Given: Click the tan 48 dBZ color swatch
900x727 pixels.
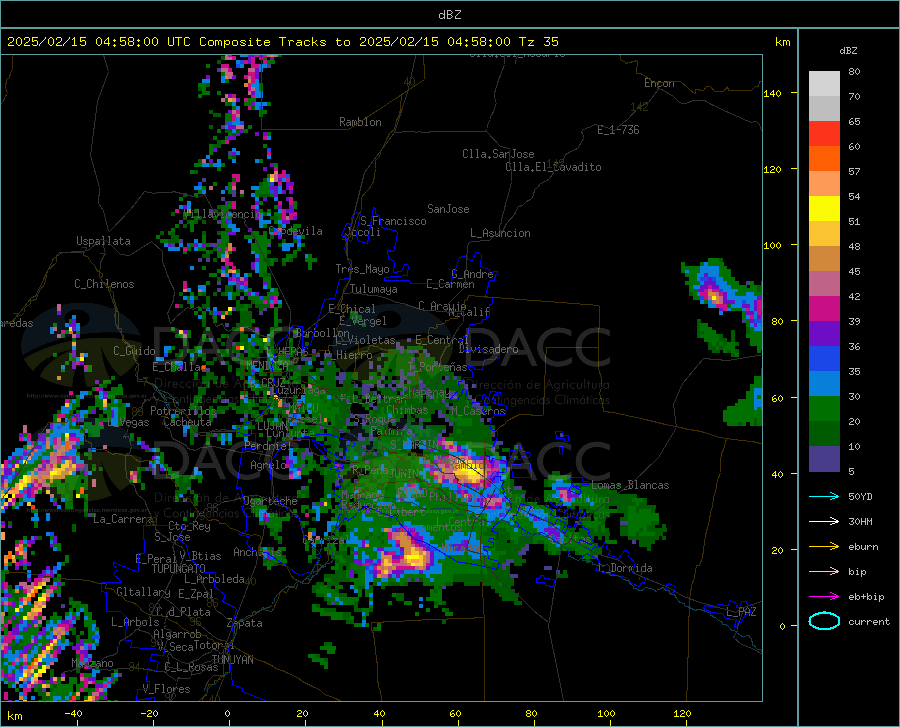Looking at the screenshot, I should pyautogui.click(x=824, y=258).
